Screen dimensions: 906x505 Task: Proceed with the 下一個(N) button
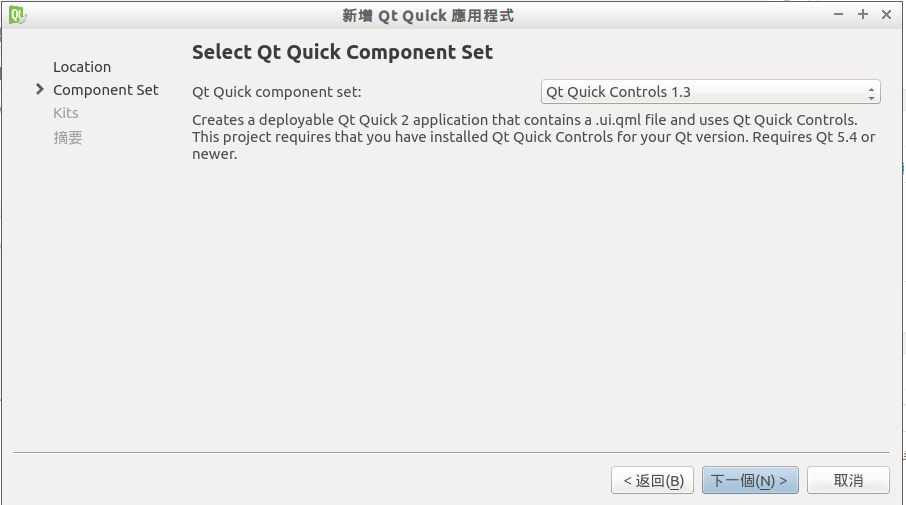point(750,481)
